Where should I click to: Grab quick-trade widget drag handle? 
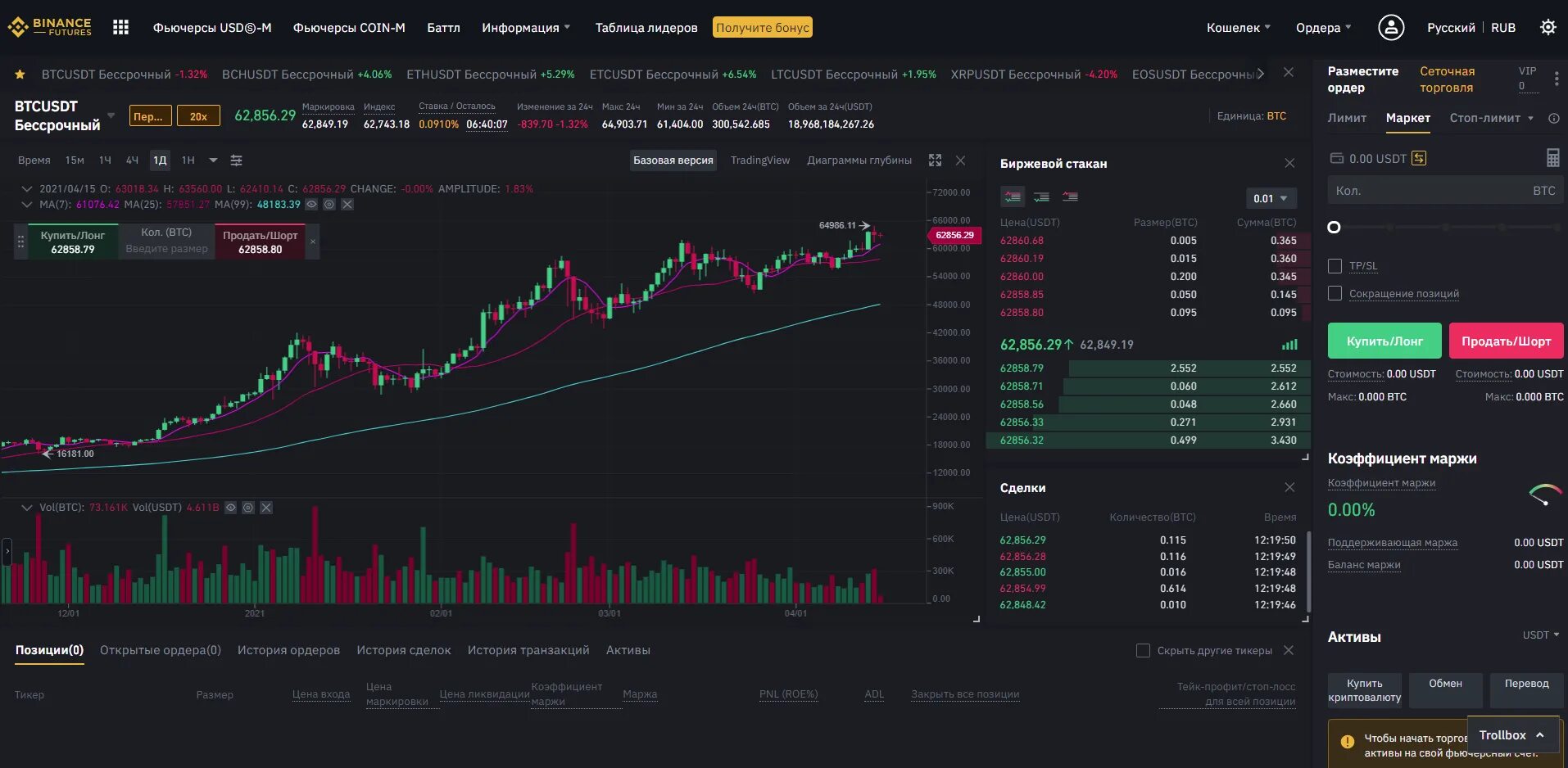[20, 242]
